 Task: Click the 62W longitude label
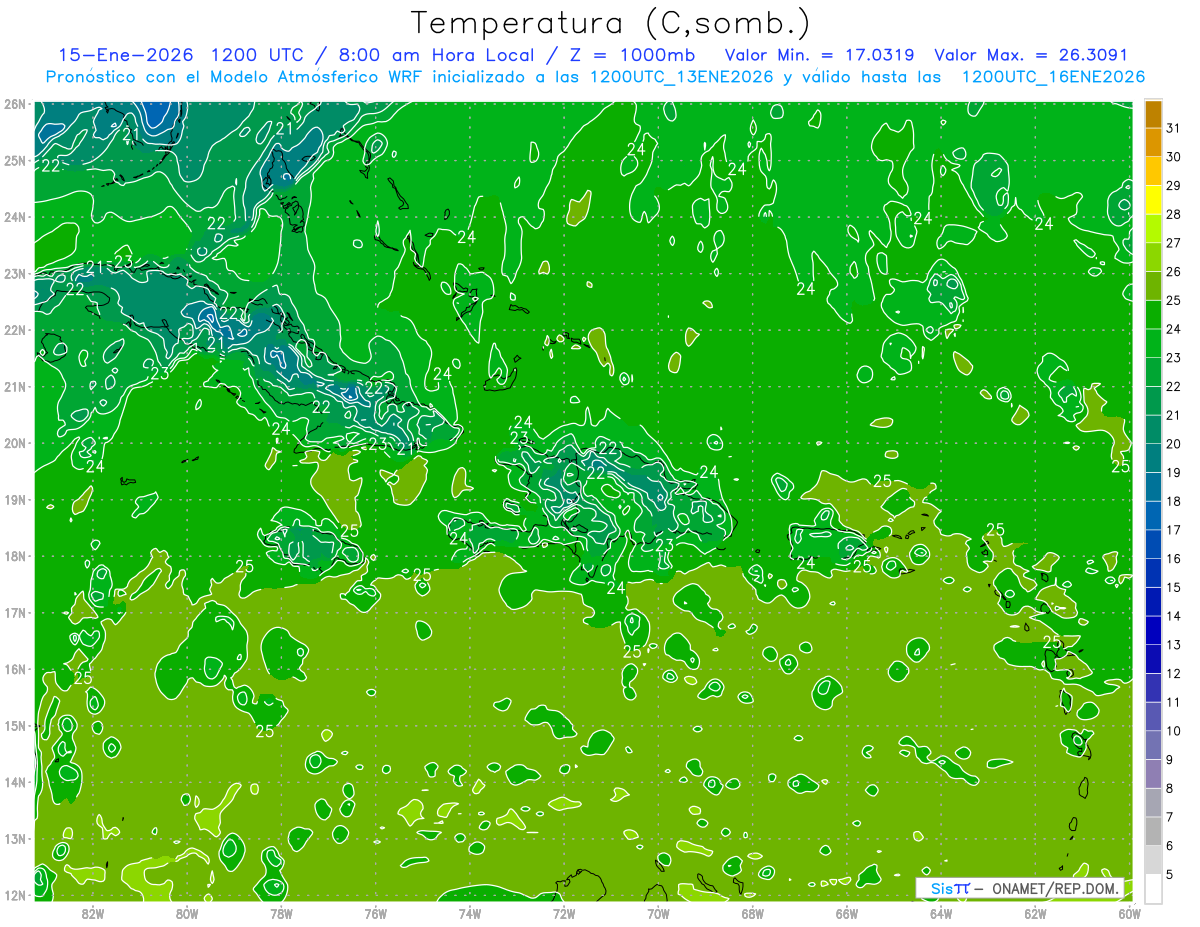[x=1035, y=913]
